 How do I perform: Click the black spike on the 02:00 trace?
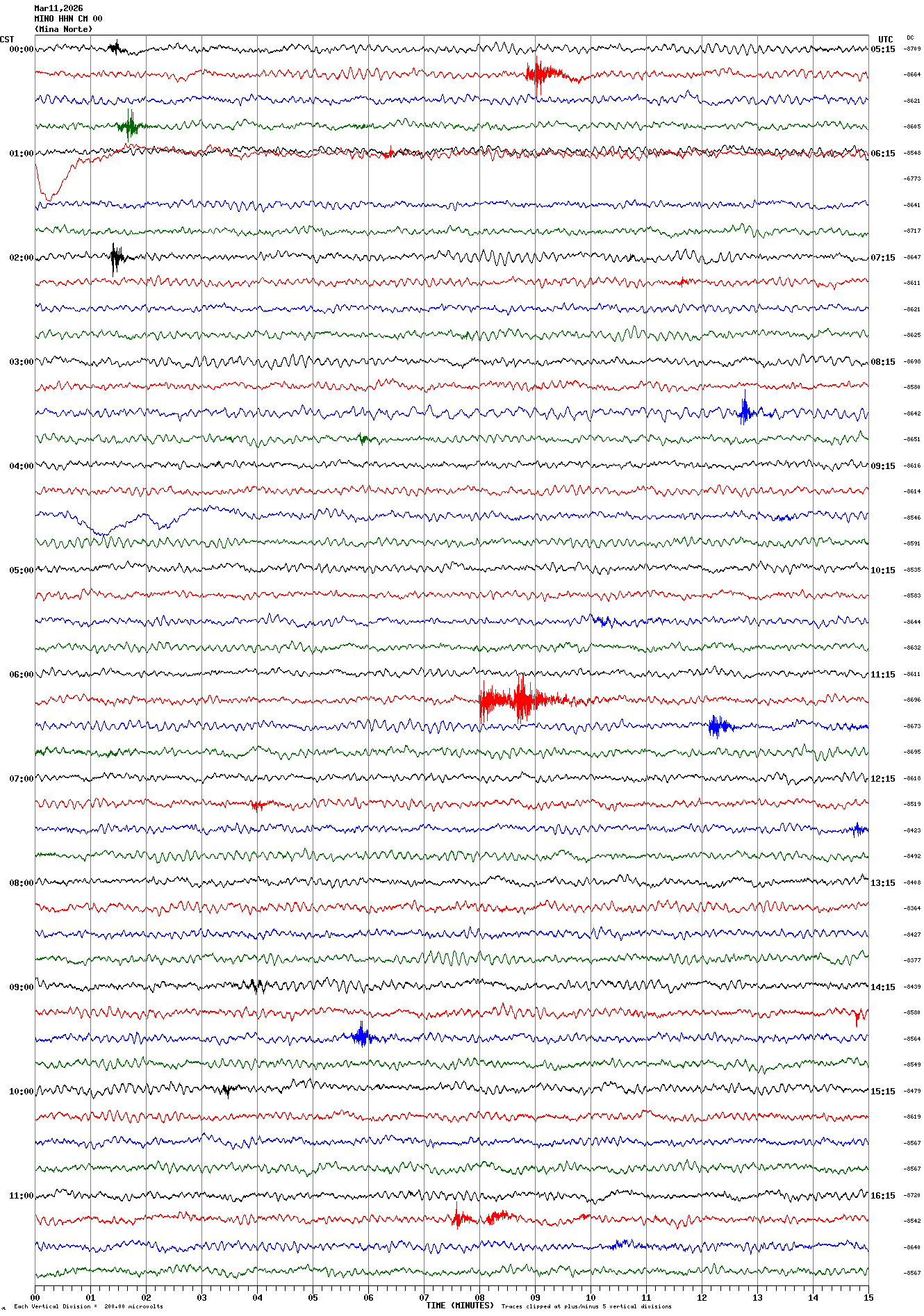click(x=115, y=258)
